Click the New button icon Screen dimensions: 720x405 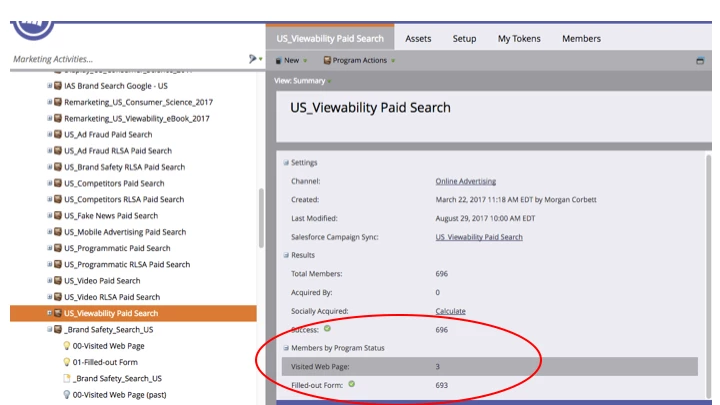[x=278, y=60]
